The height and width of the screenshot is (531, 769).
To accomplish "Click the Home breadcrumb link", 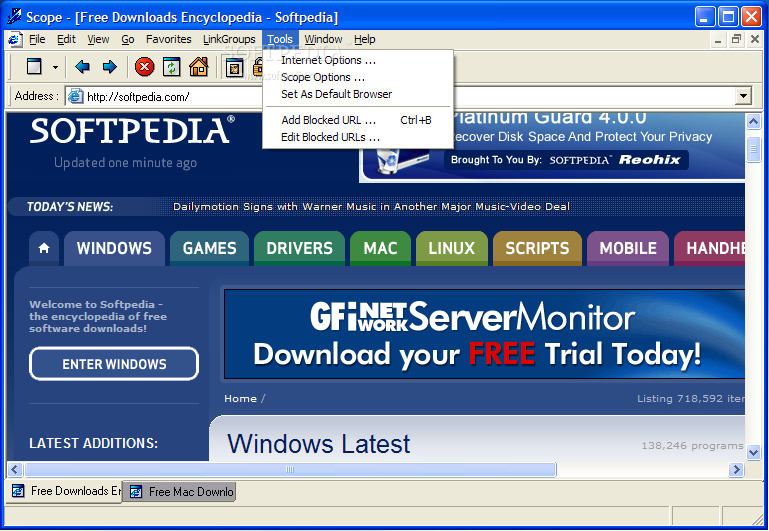I will point(240,399).
